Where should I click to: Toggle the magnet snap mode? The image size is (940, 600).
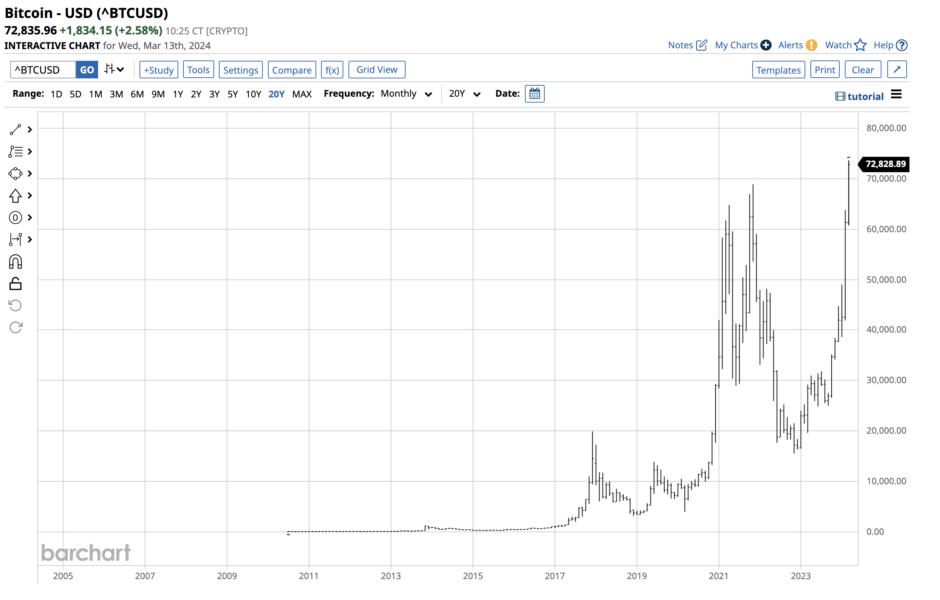coord(15,261)
